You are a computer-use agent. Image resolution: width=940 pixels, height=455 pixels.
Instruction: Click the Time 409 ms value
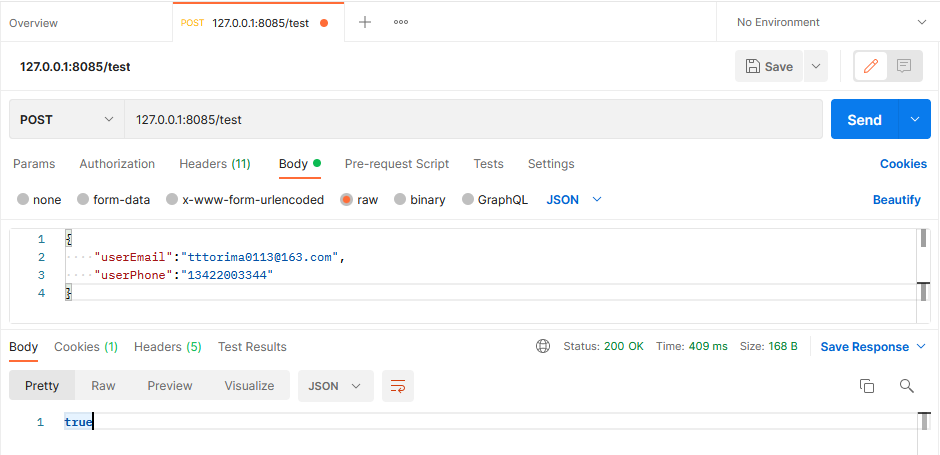(708, 346)
